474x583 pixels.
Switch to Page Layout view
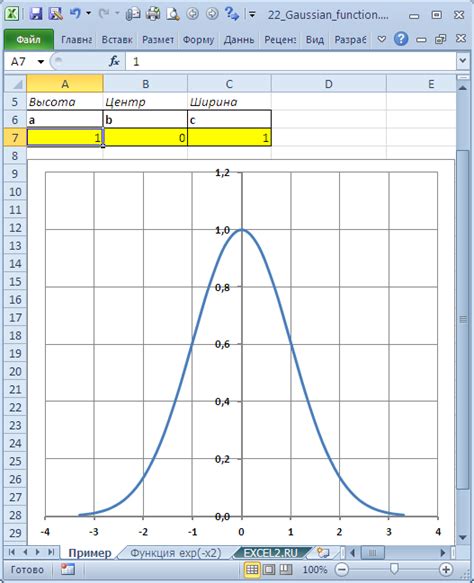[x=269, y=569]
